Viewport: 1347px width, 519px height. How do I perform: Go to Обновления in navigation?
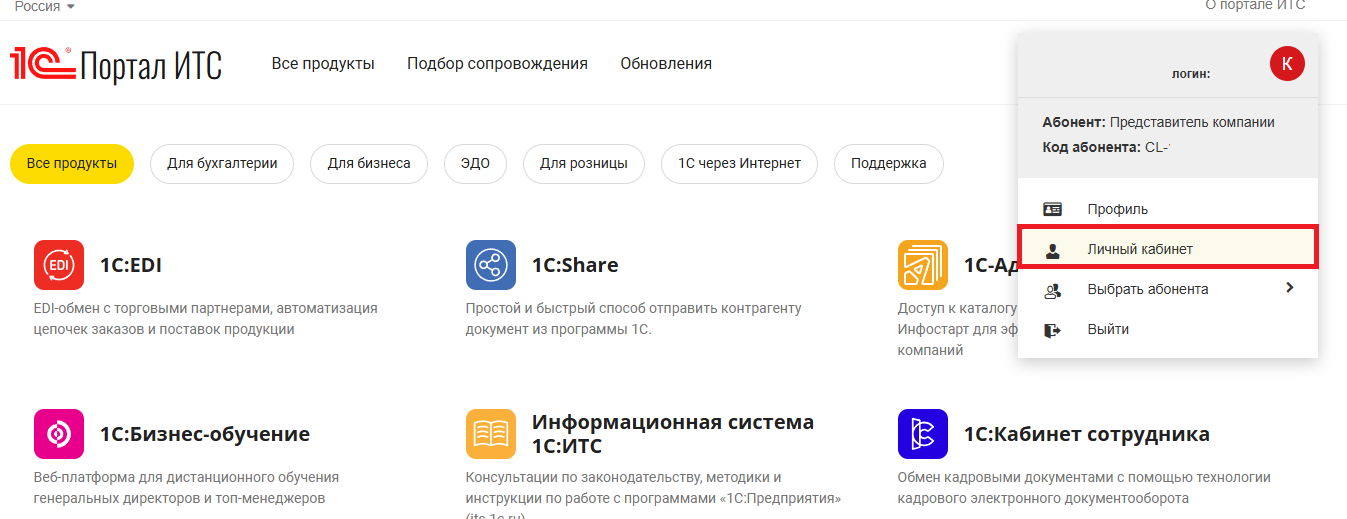tap(666, 63)
